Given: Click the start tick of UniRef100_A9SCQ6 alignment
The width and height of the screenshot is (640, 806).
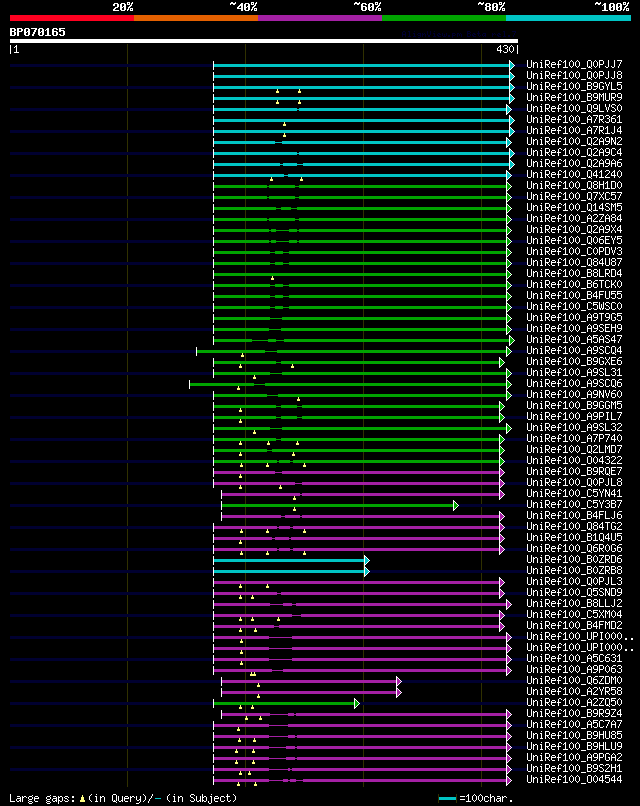Looking at the screenshot, I should pyautogui.click(x=190, y=384).
